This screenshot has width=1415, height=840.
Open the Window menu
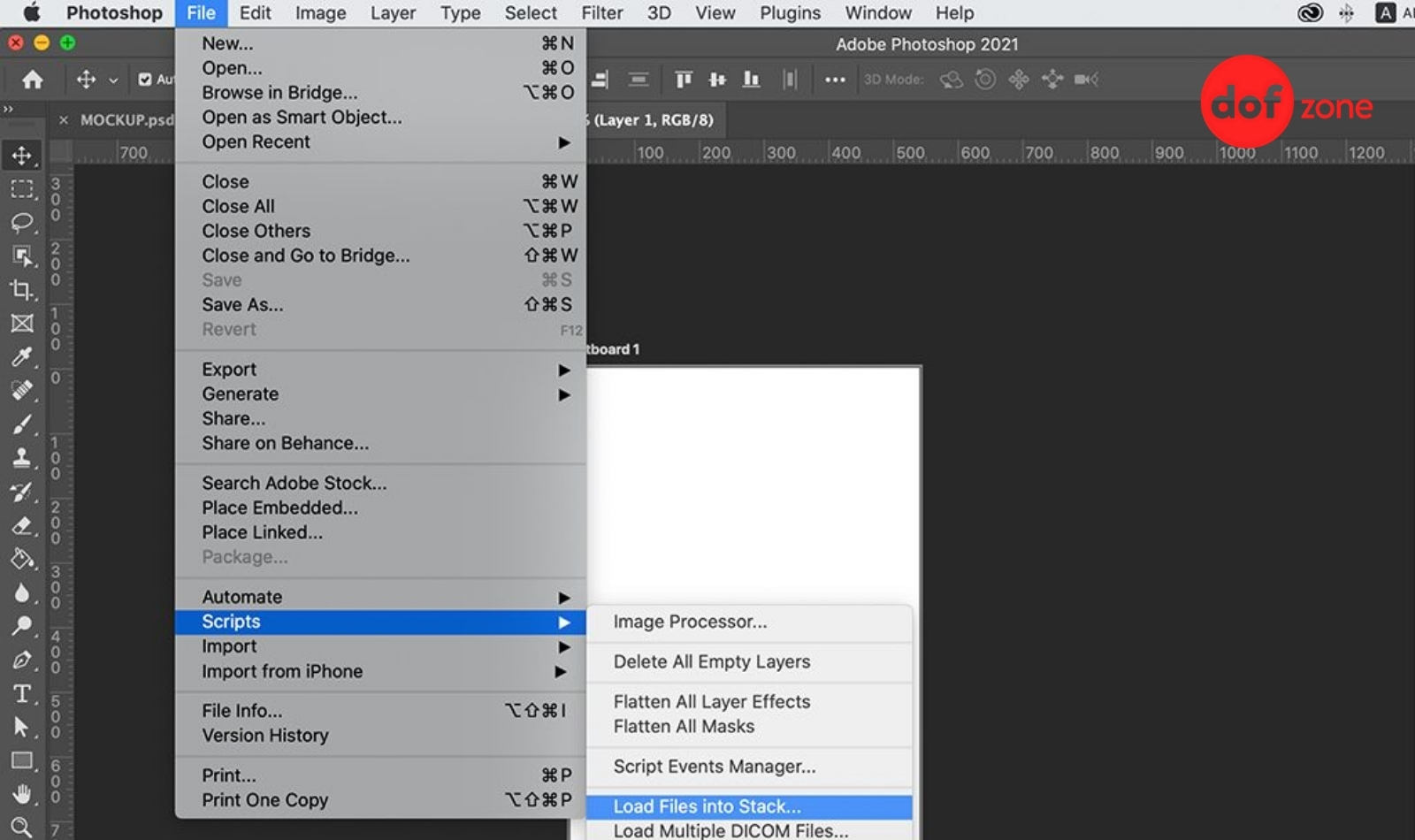(878, 13)
